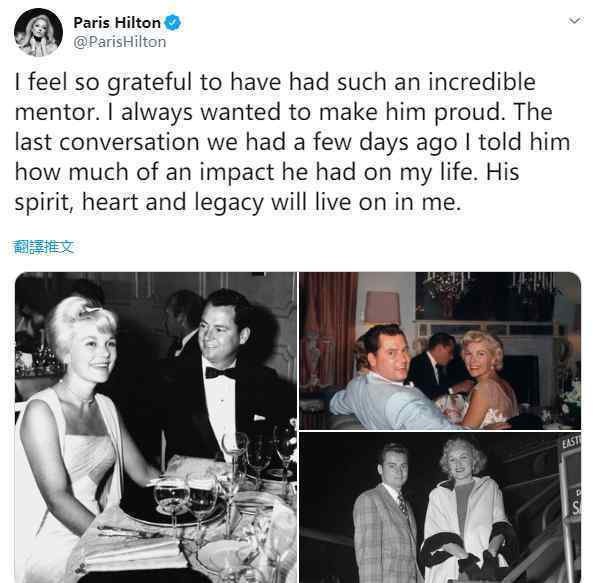Click the word 'mentor.' in the tweet
This screenshot has width=593, height=583.
tap(58, 112)
